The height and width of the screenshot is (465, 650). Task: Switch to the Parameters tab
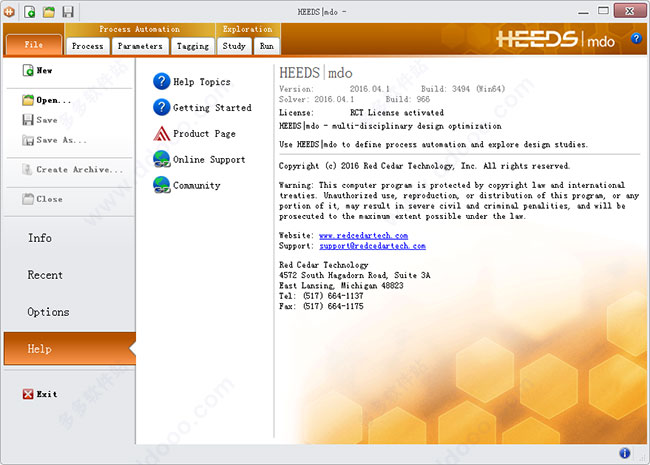140,46
